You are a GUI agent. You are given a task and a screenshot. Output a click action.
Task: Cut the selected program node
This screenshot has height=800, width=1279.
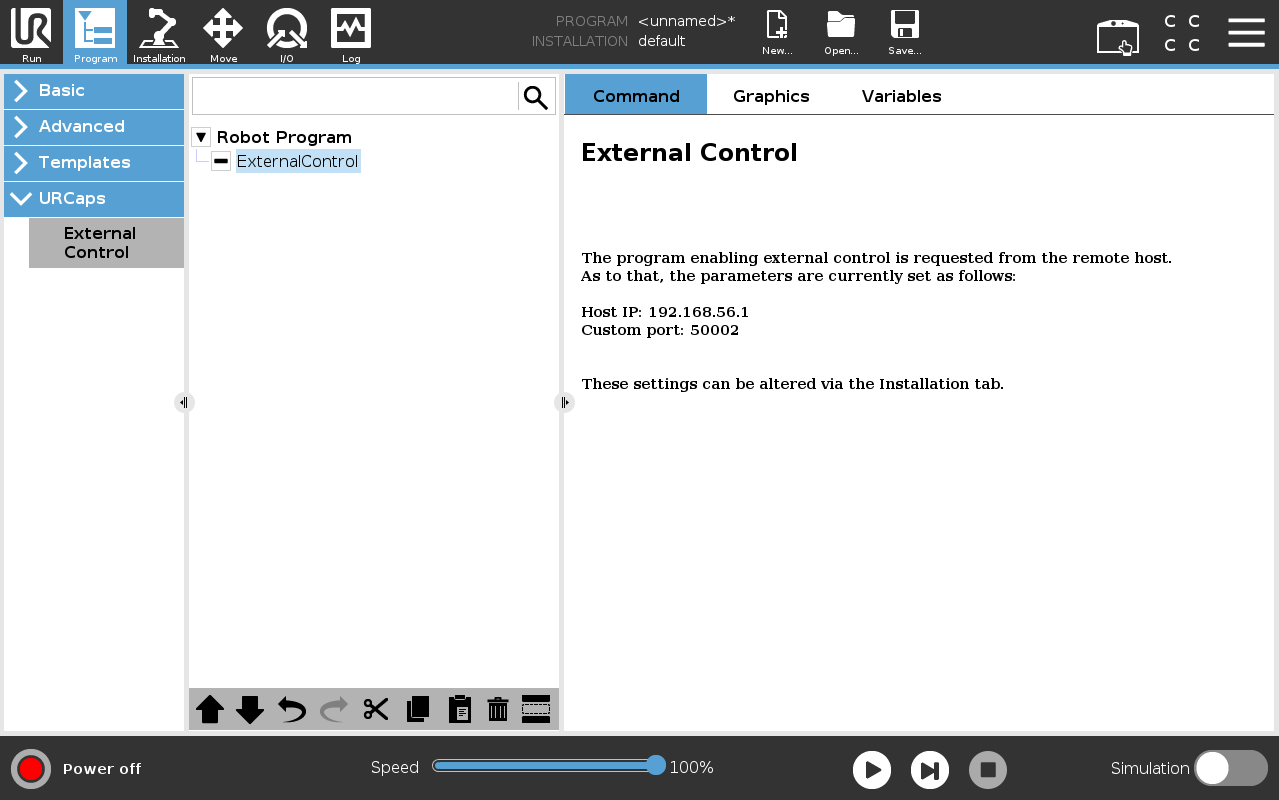[375, 709]
